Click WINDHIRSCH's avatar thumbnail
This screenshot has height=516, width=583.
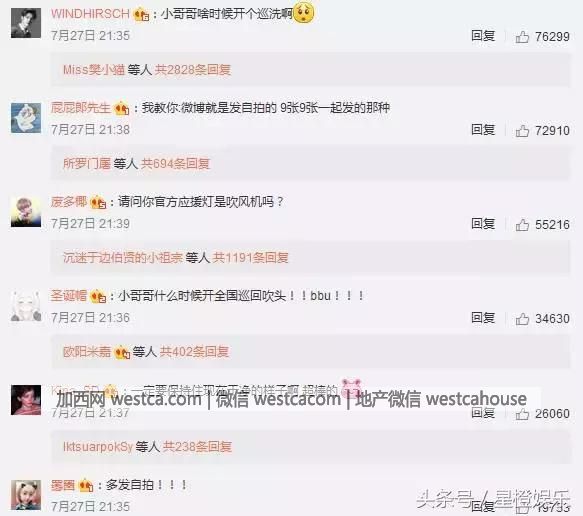26,23
